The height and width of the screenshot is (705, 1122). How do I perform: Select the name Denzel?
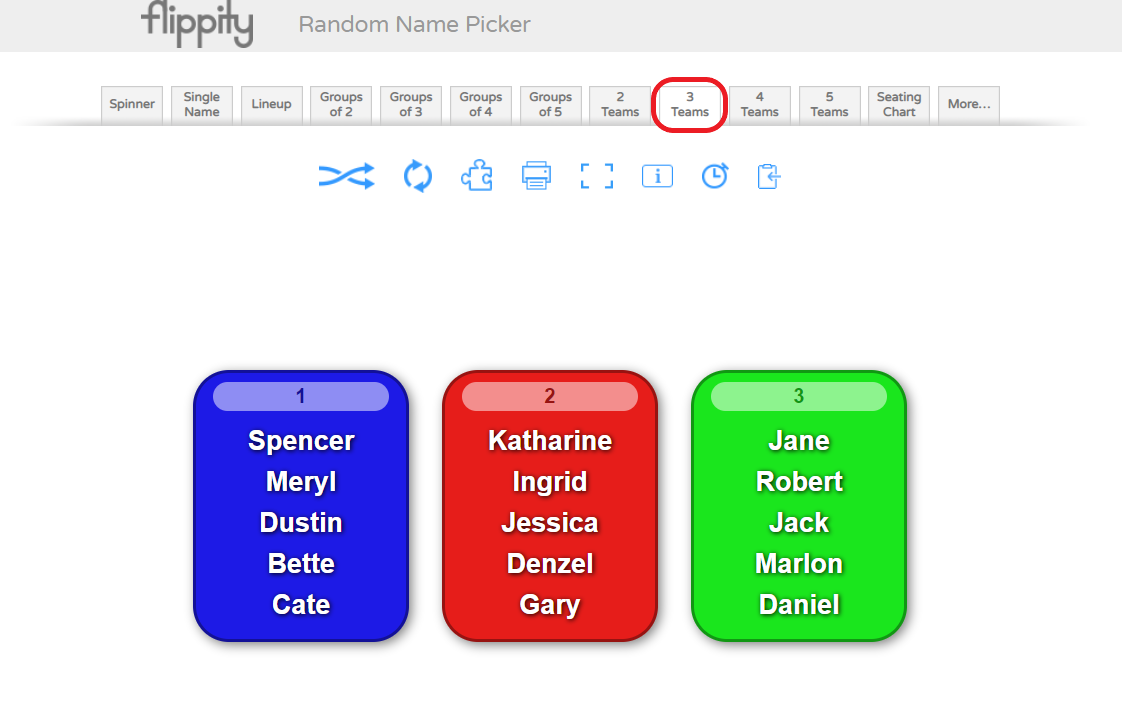[x=550, y=563]
